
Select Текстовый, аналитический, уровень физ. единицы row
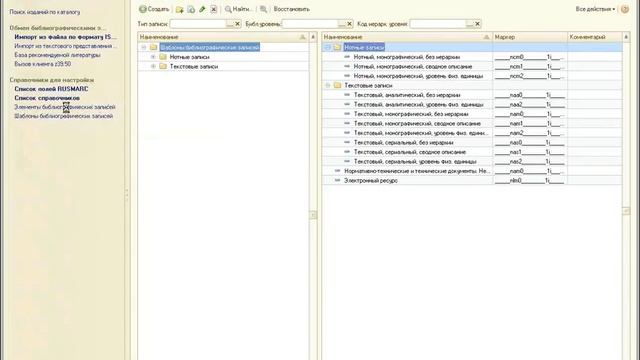pos(472,104)
